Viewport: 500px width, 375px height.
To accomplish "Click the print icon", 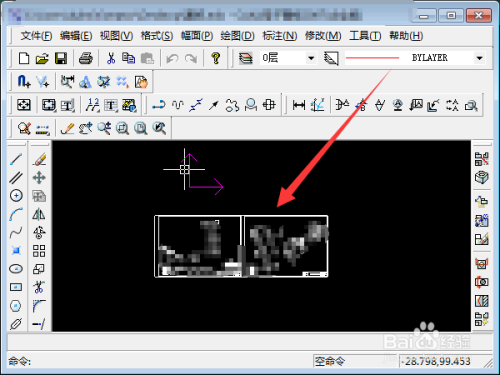I will point(86,58).
